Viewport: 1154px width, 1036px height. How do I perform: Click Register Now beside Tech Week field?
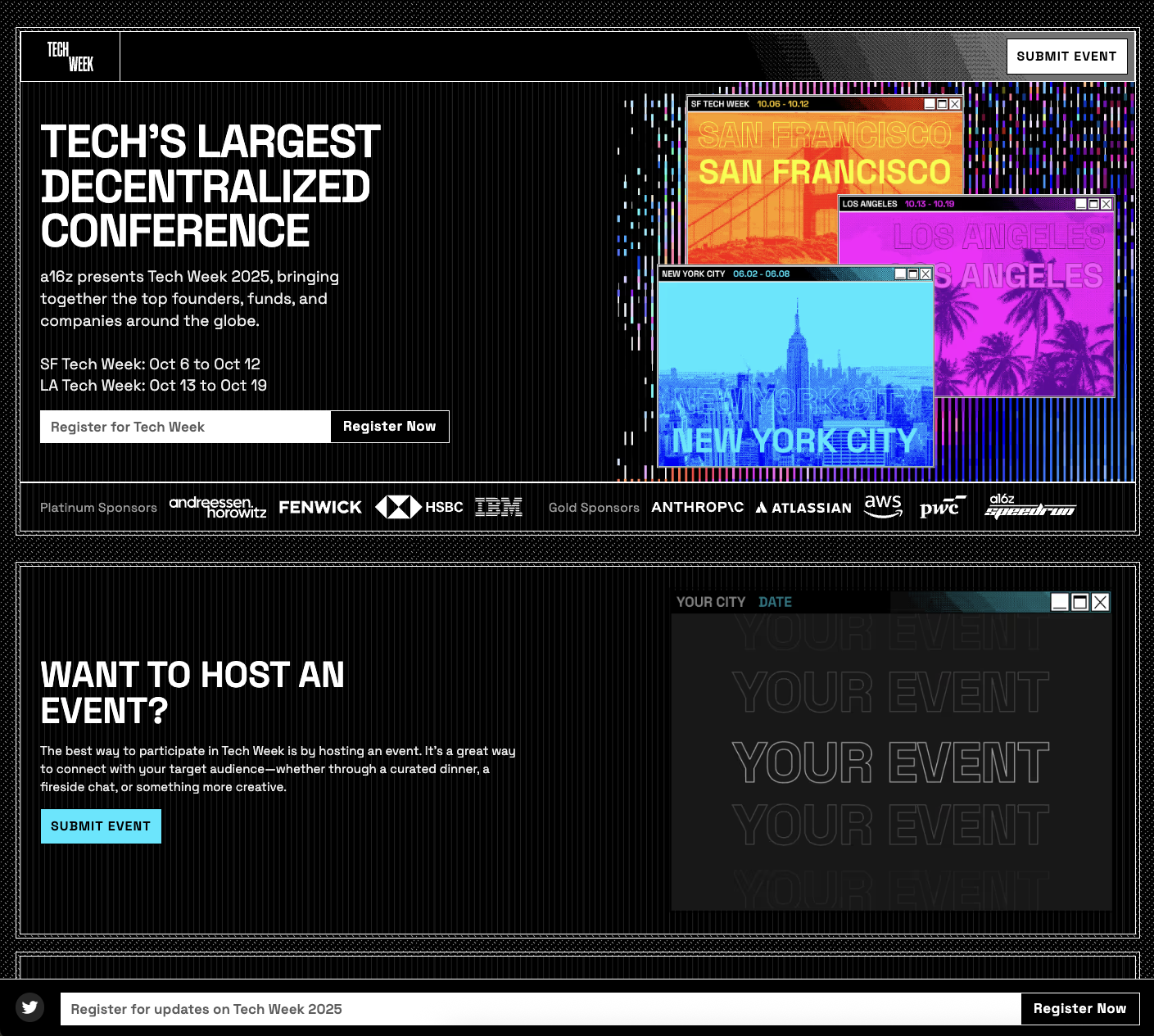390,427
